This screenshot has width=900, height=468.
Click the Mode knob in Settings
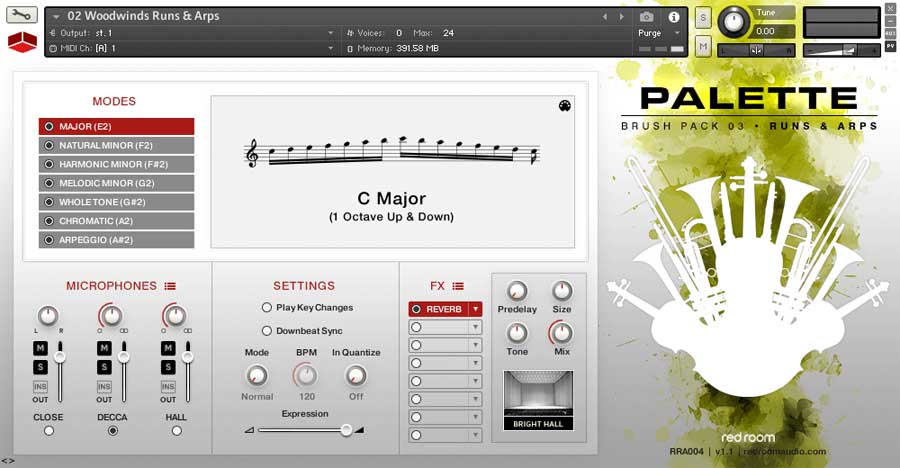(x=257, y=376)
